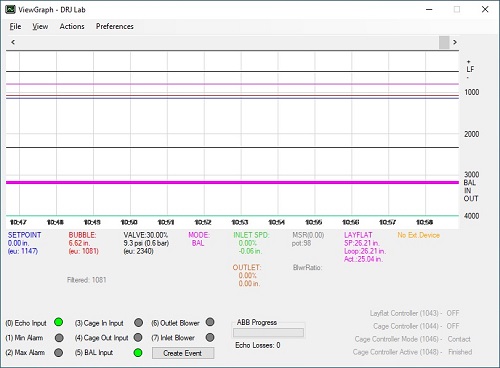500x368 pixels.
Task: Click the graph scrollbar right arrow
Action: pyautogui.click(x=455, y=42)
